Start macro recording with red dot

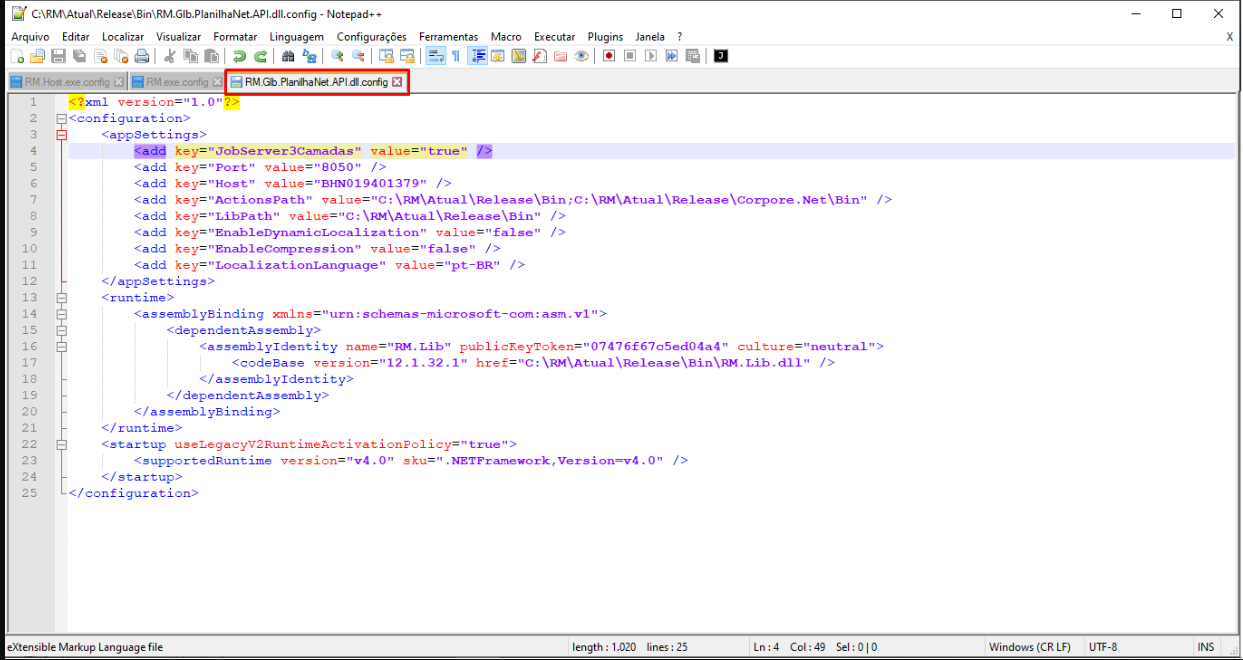pos(608,56)
